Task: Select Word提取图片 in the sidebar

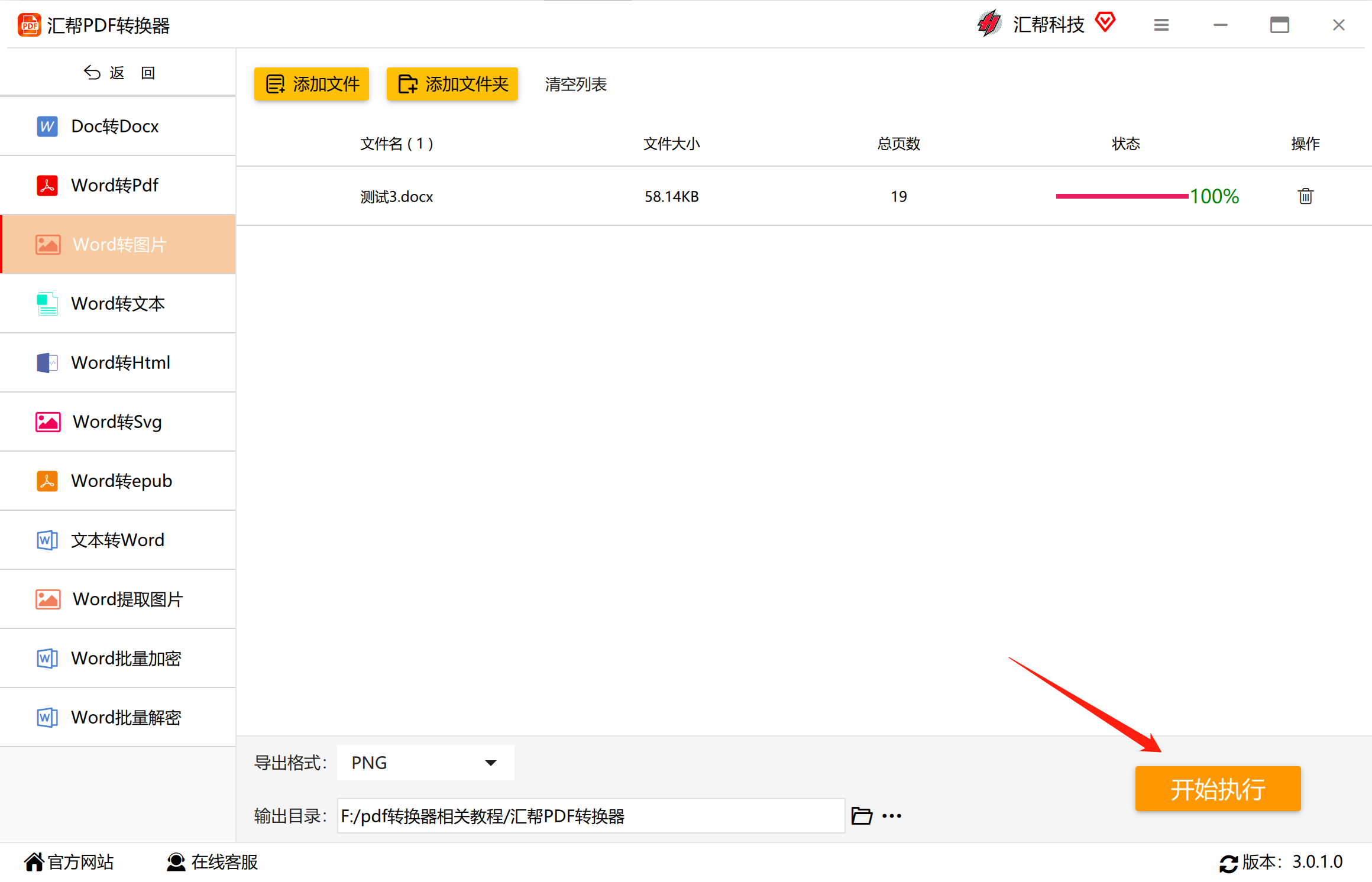Action: point(118,599)
